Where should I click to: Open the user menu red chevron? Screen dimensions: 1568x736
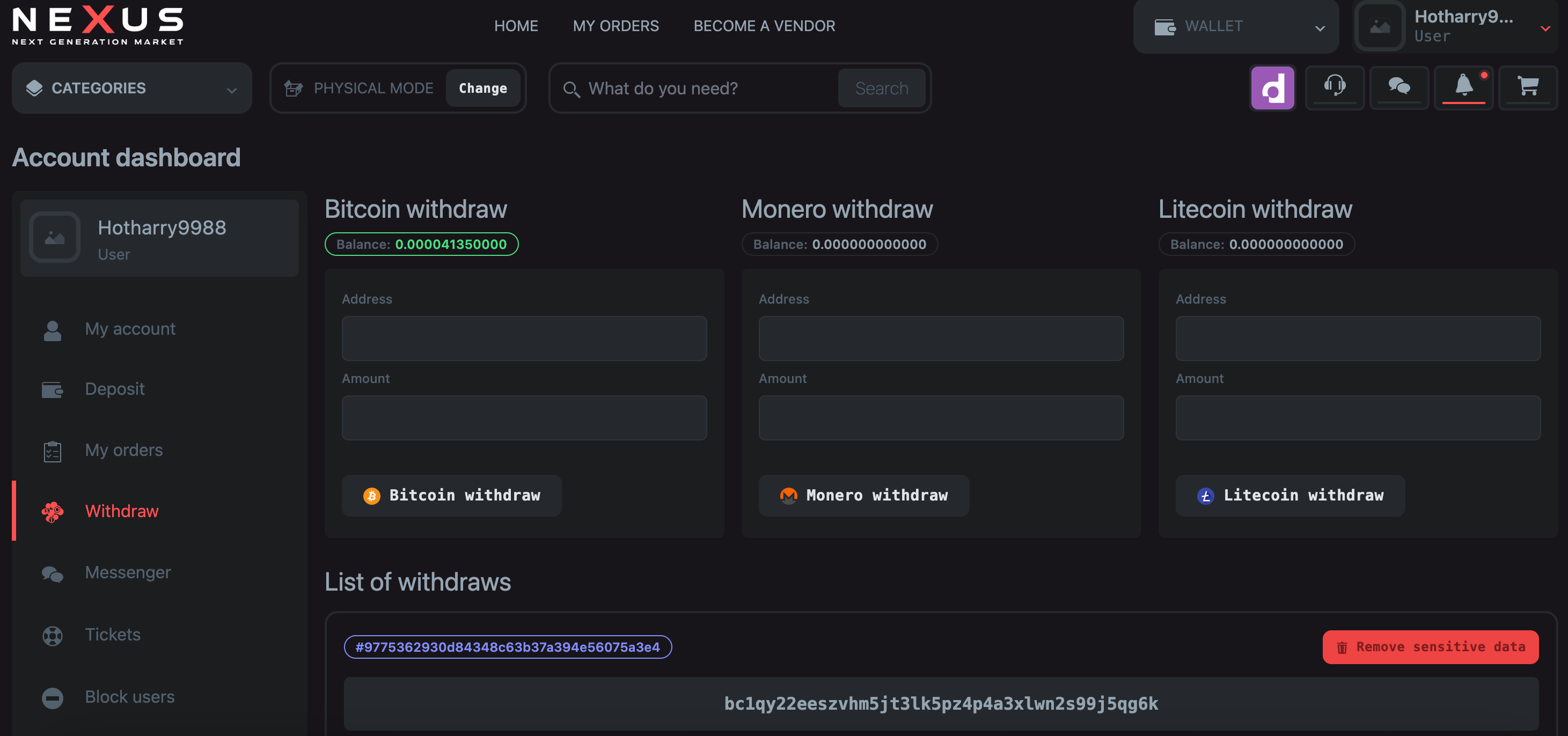pyautogui.click(x=1545, y=28)
